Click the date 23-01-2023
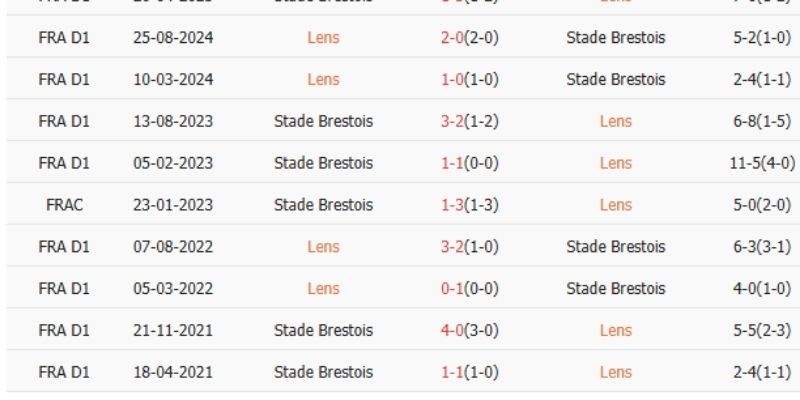Viewport: 800px width, 400px height. [x=172, y=205]
